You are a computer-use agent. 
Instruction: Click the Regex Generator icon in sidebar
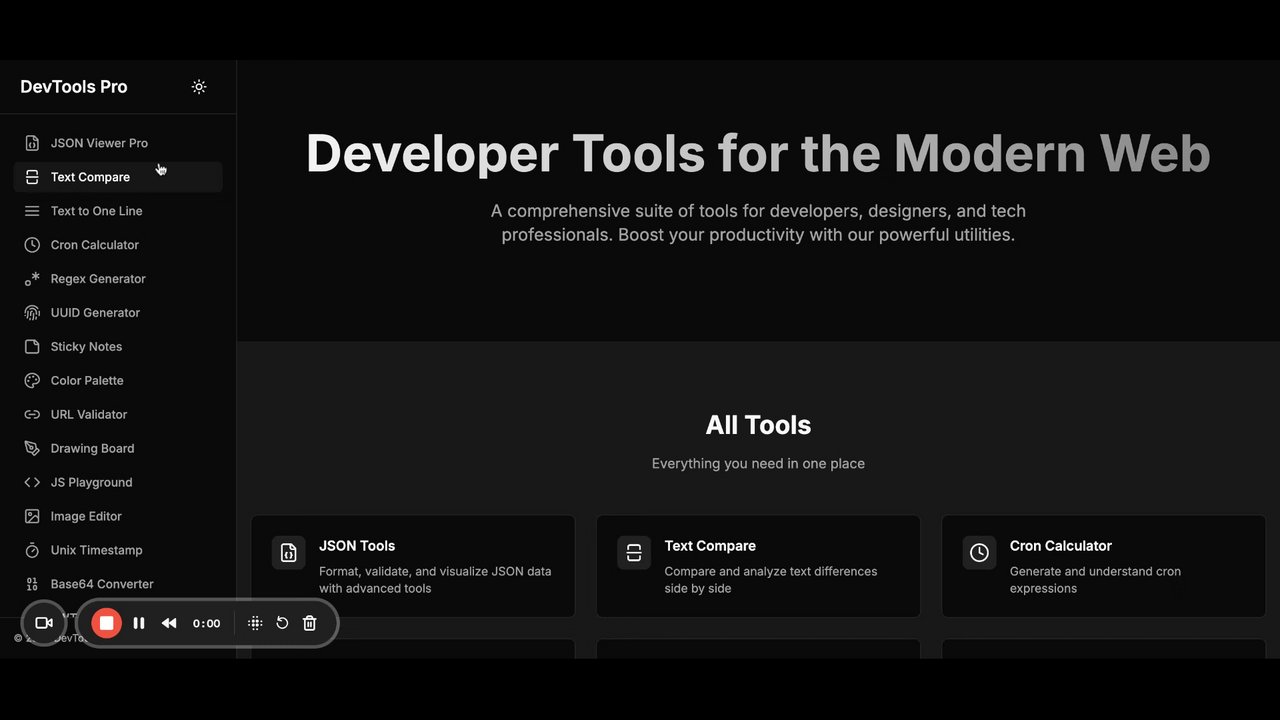[32, 279]
